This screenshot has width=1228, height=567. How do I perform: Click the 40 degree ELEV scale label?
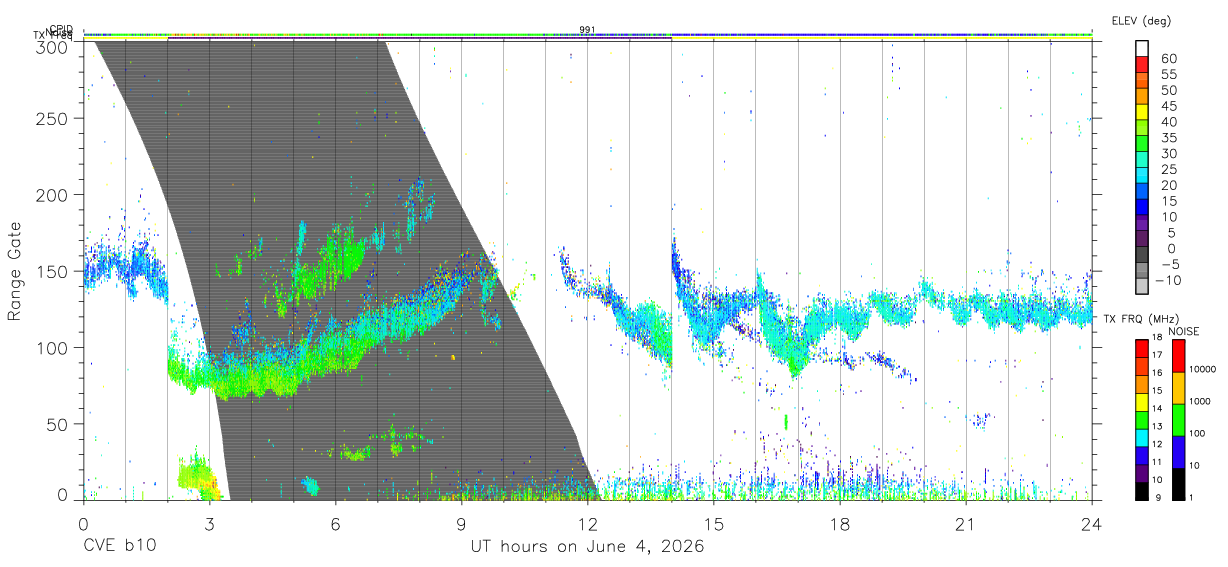1167,122
